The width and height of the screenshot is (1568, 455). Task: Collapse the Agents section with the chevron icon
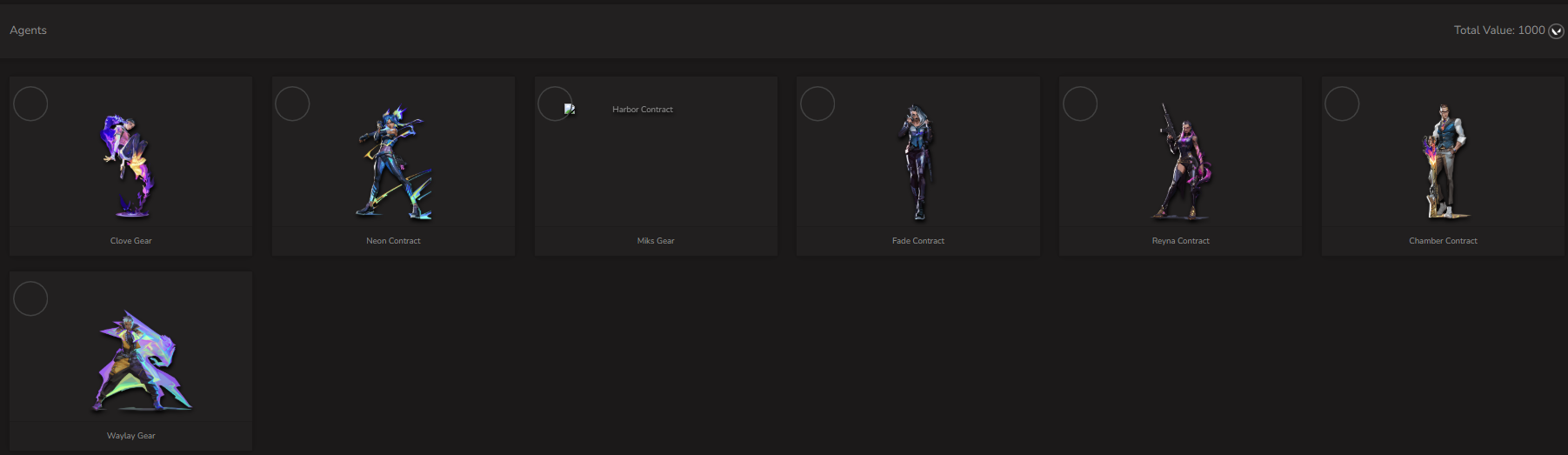(1557, 31)
